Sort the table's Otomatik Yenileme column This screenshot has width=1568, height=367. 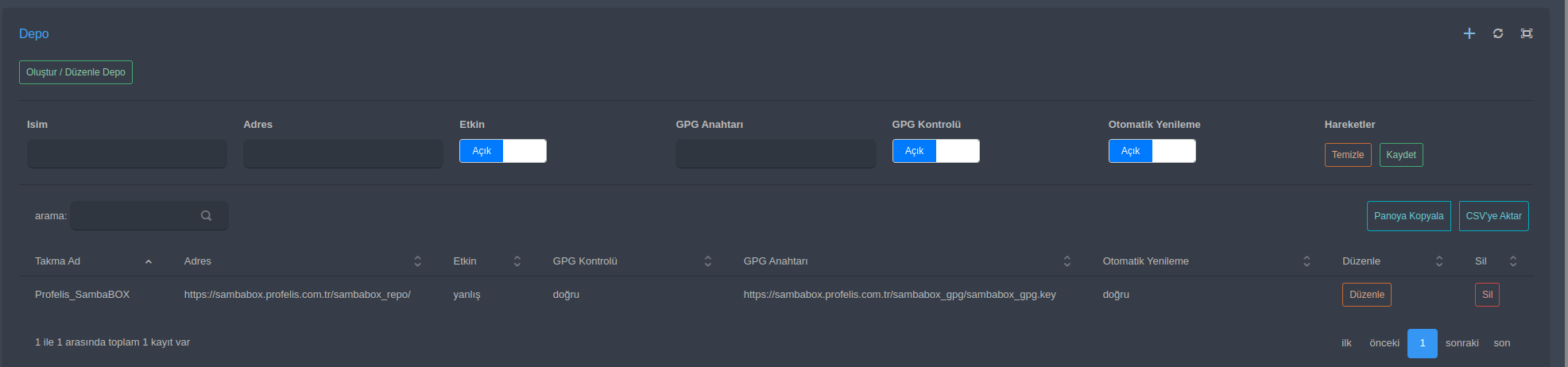1307,261
